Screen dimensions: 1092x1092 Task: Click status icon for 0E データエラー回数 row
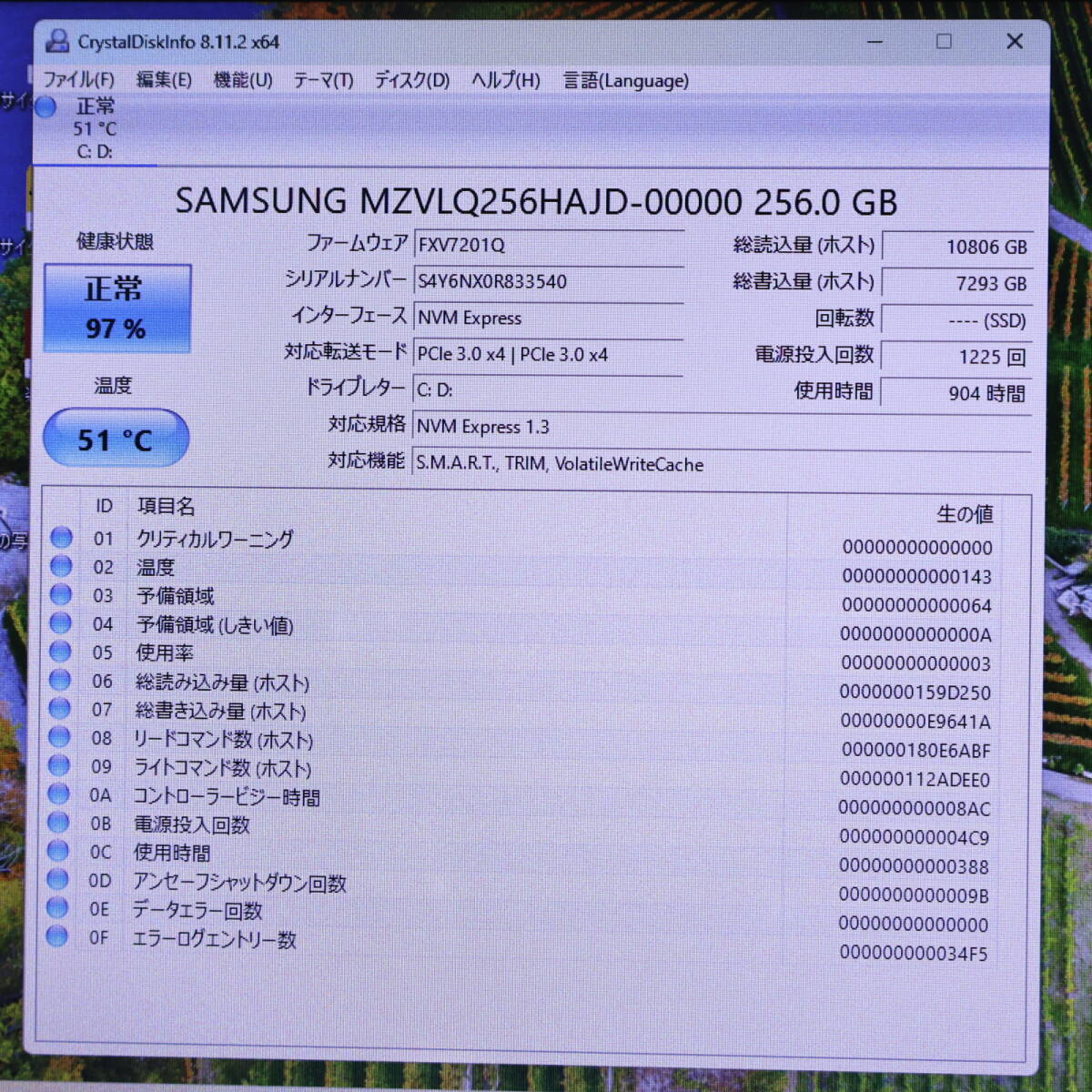pos(57,907)
